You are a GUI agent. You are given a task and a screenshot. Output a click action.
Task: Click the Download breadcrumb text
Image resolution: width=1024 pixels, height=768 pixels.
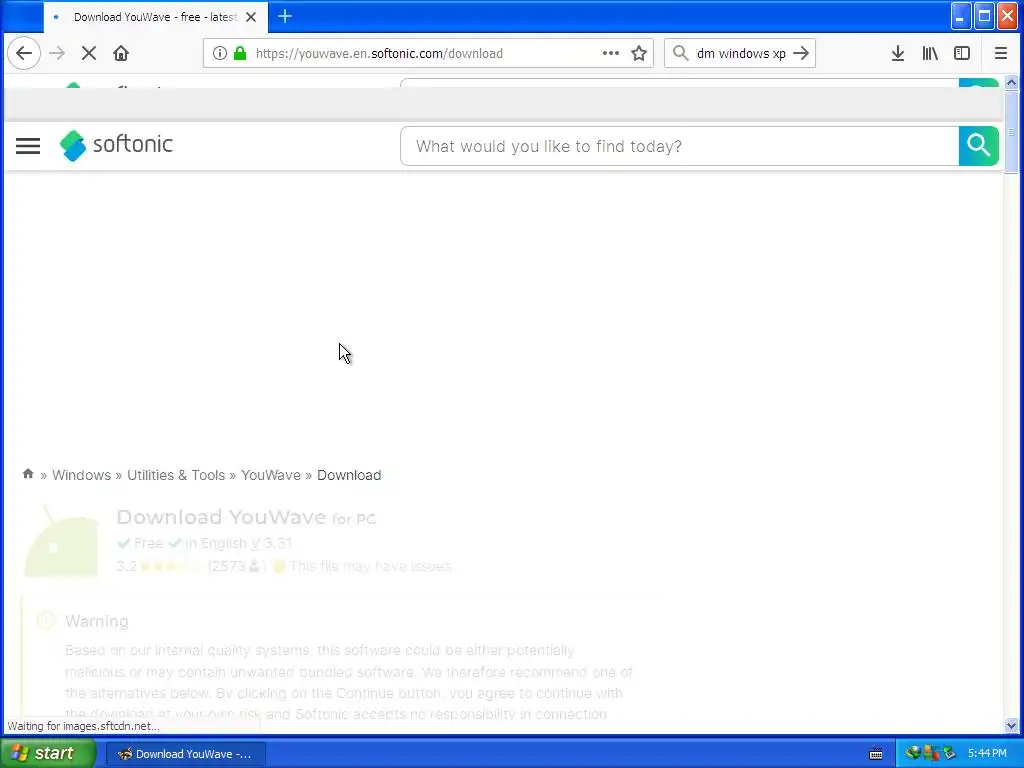[349, 475]
